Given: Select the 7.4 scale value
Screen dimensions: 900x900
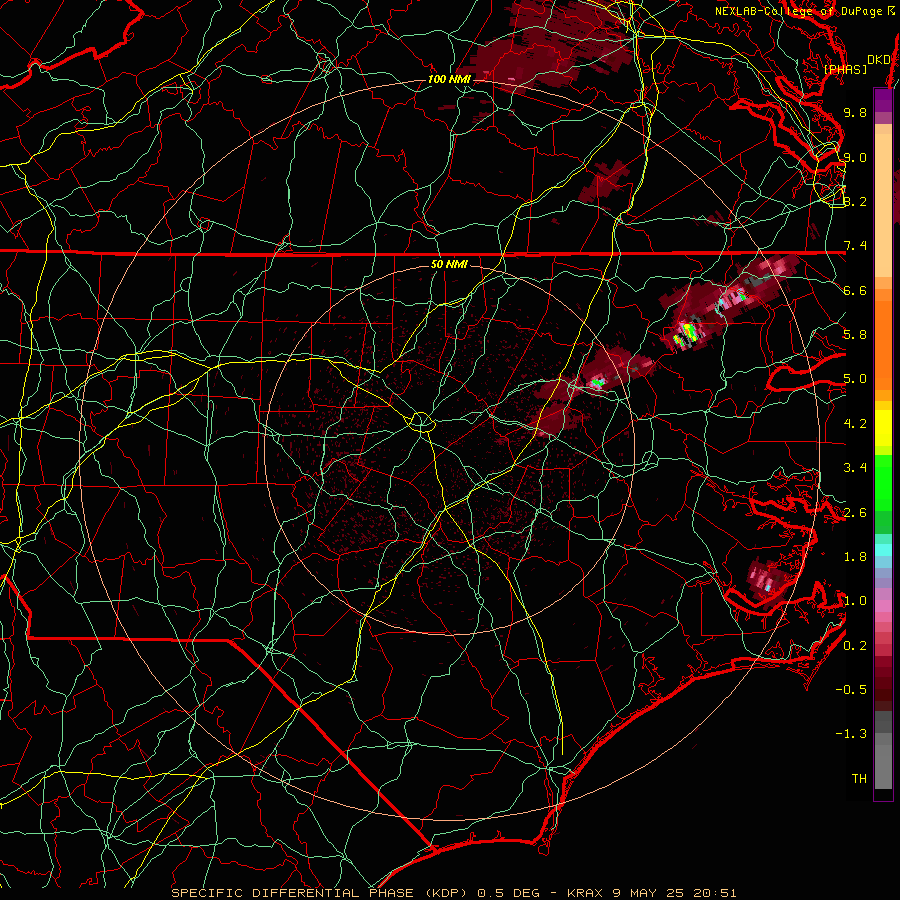Looking at the screenshot, I should point(855,246).
